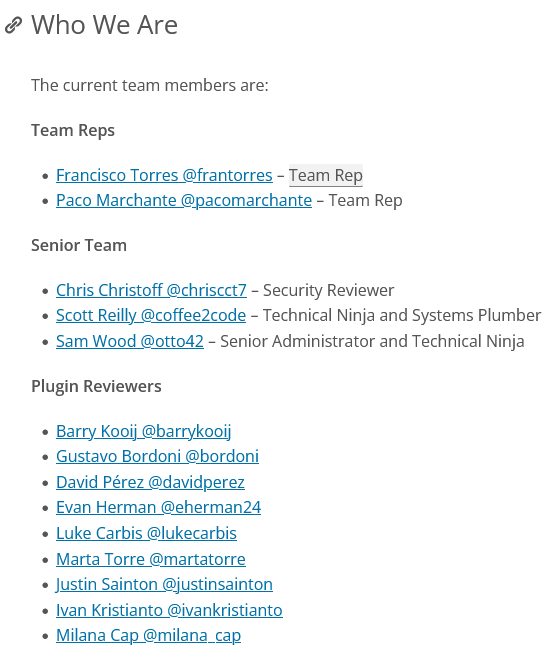Open Sam Wood @otto42 link

(x=130, y=341)
